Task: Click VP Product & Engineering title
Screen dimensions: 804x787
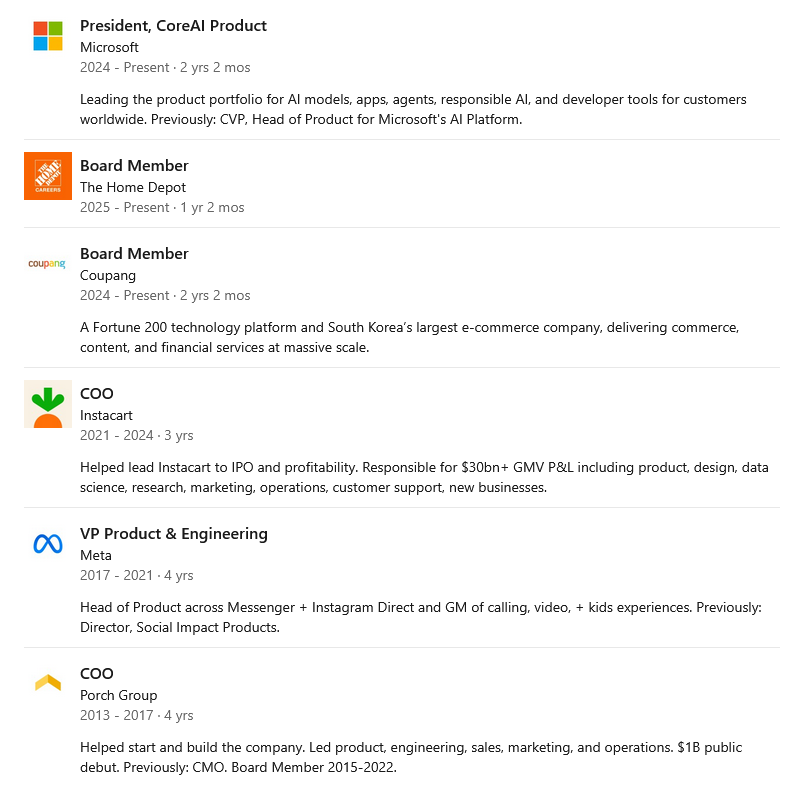Action: pos(174,534)
